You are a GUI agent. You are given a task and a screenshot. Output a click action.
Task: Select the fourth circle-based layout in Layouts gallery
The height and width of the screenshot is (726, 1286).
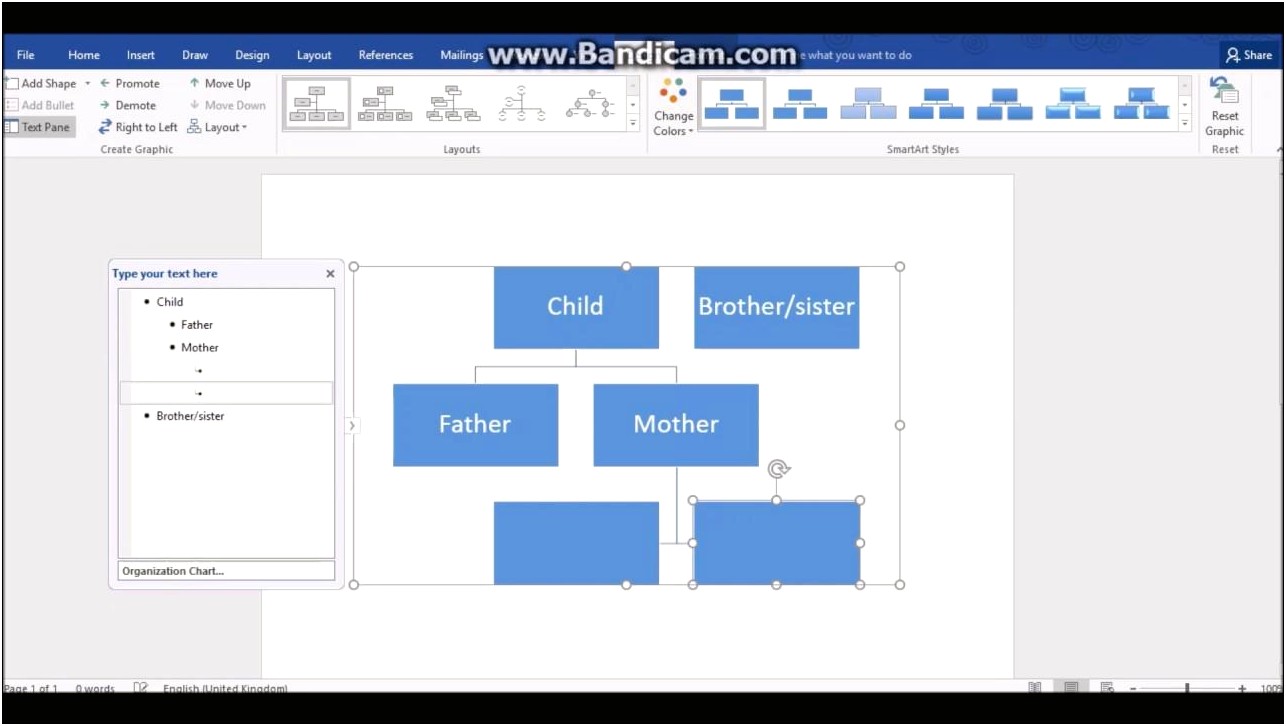pyautogui.click(x=521, y=104)
